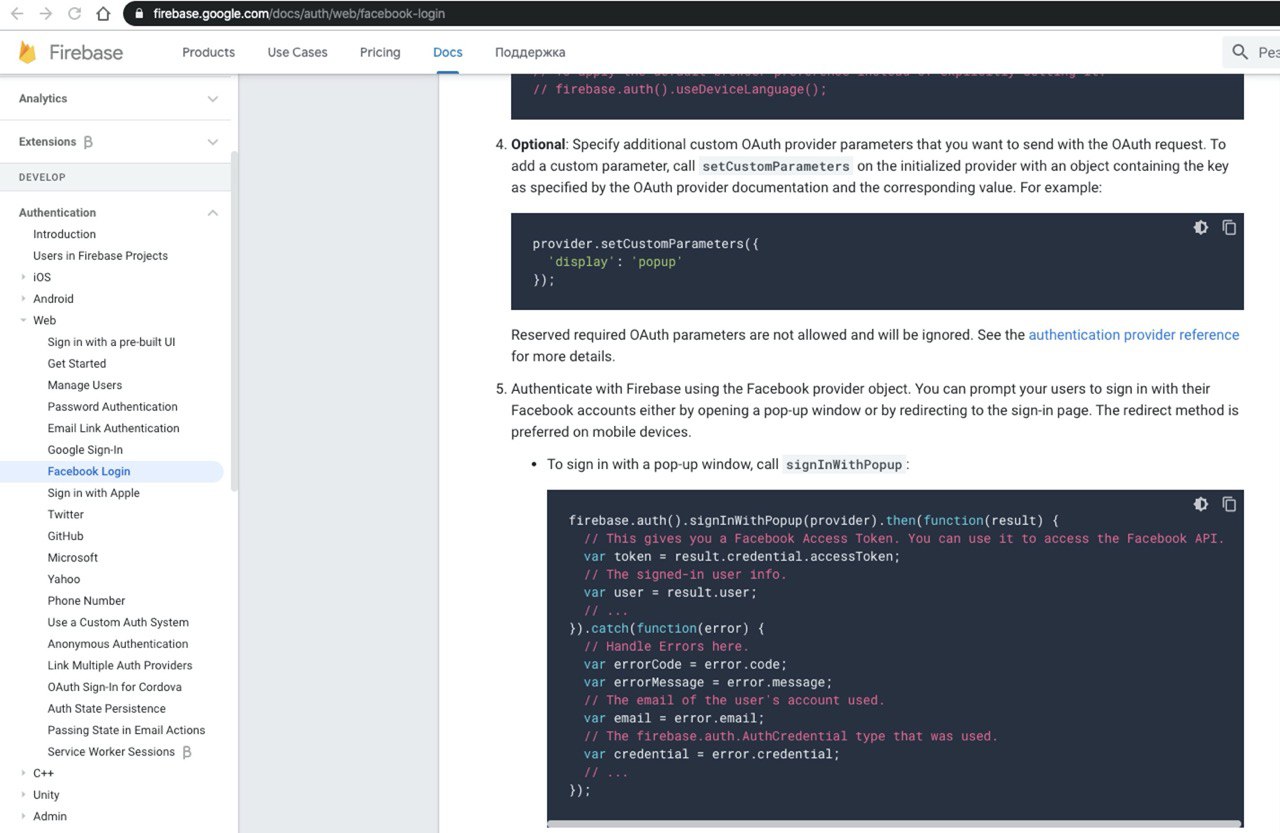Open the Get Started page
The image size is (1280, 833).
[x=77, y=364]
